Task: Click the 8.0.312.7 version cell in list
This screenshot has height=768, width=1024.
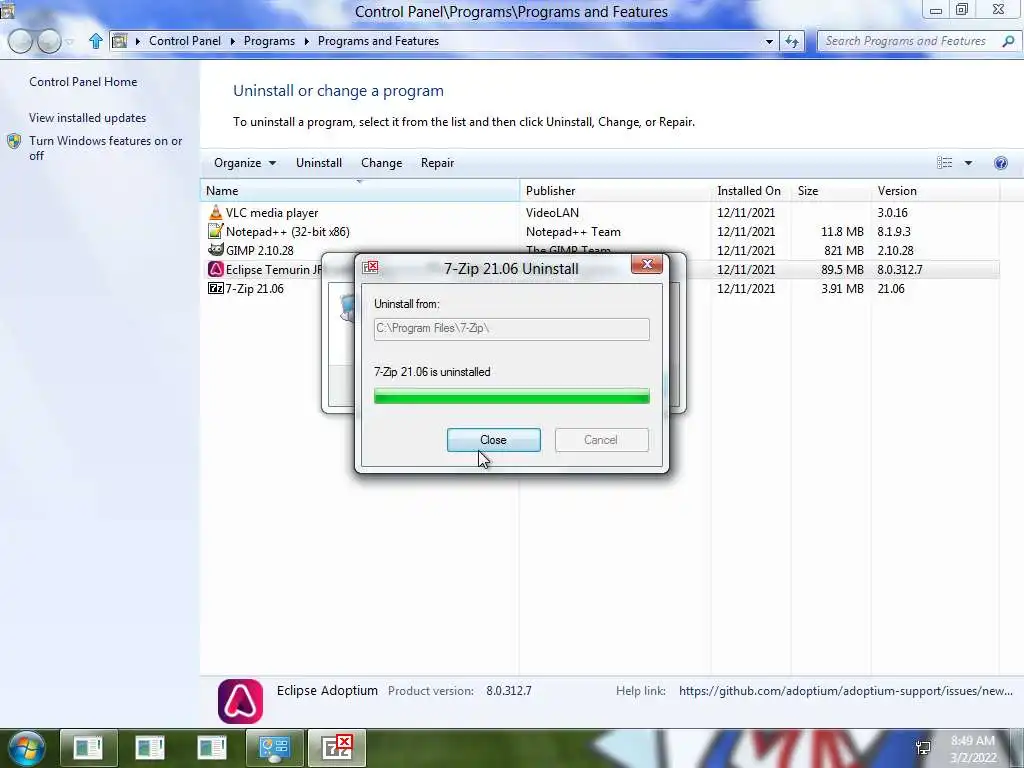Action: tap(899, 269)
